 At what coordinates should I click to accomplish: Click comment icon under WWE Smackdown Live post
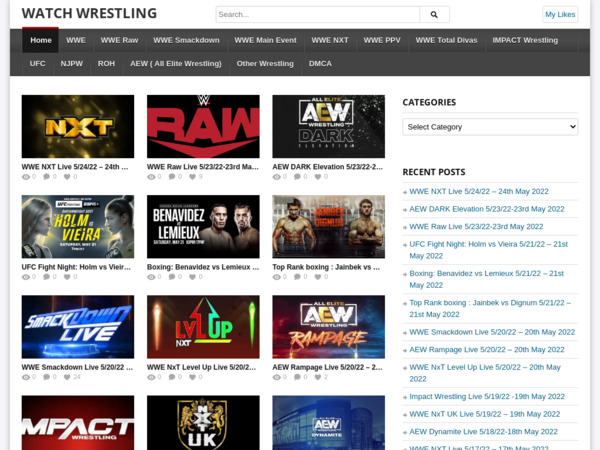[46, 377]
